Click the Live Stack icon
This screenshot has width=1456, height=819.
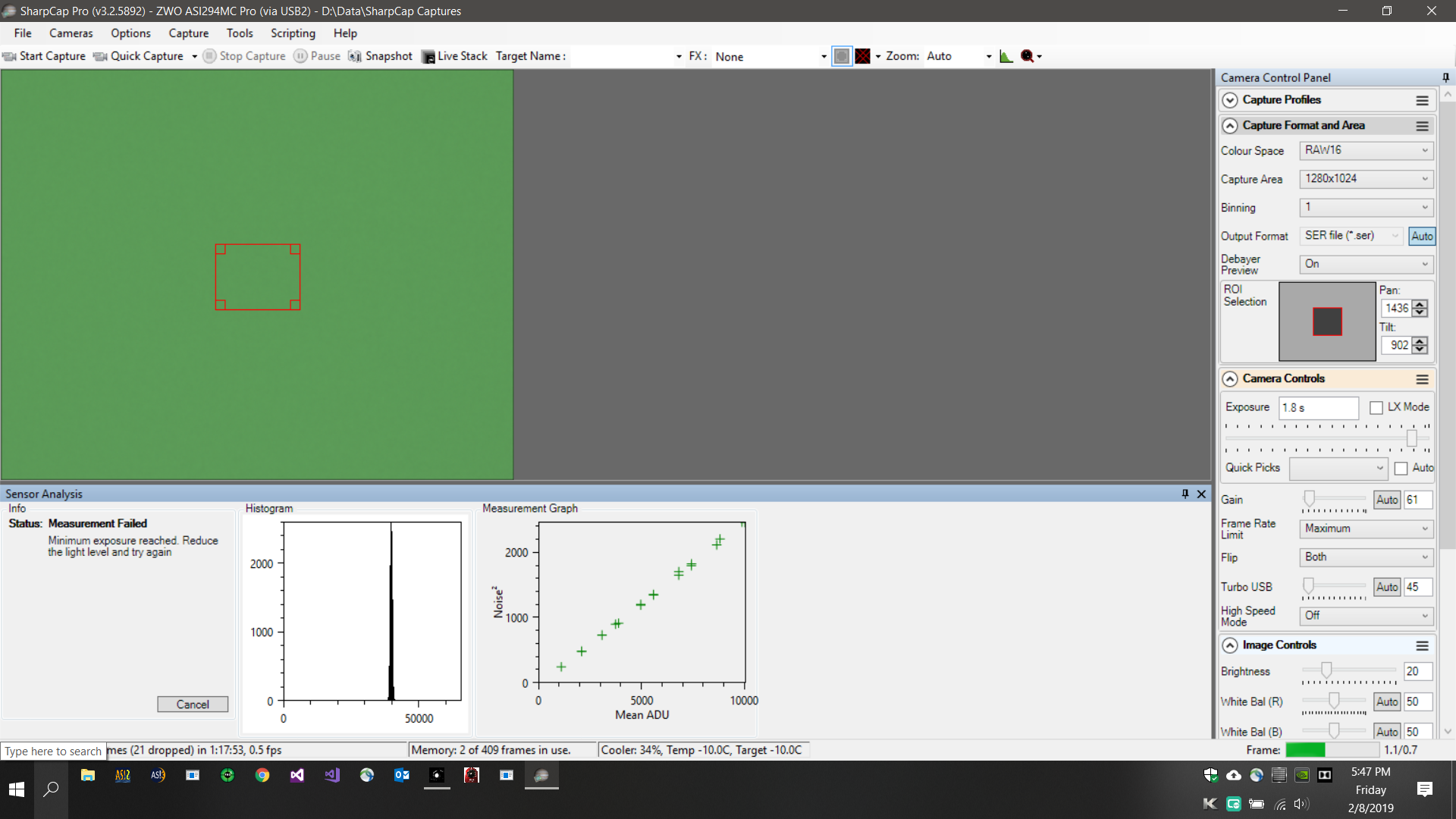[427, 56]
